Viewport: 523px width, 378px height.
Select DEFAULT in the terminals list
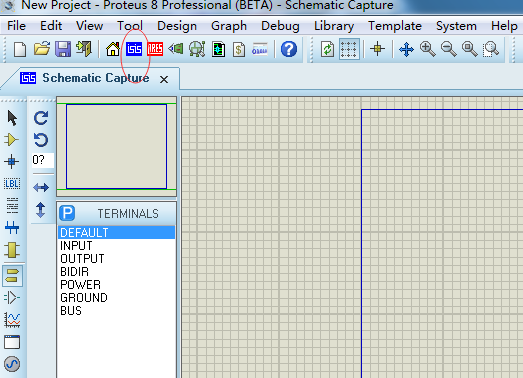116,233
